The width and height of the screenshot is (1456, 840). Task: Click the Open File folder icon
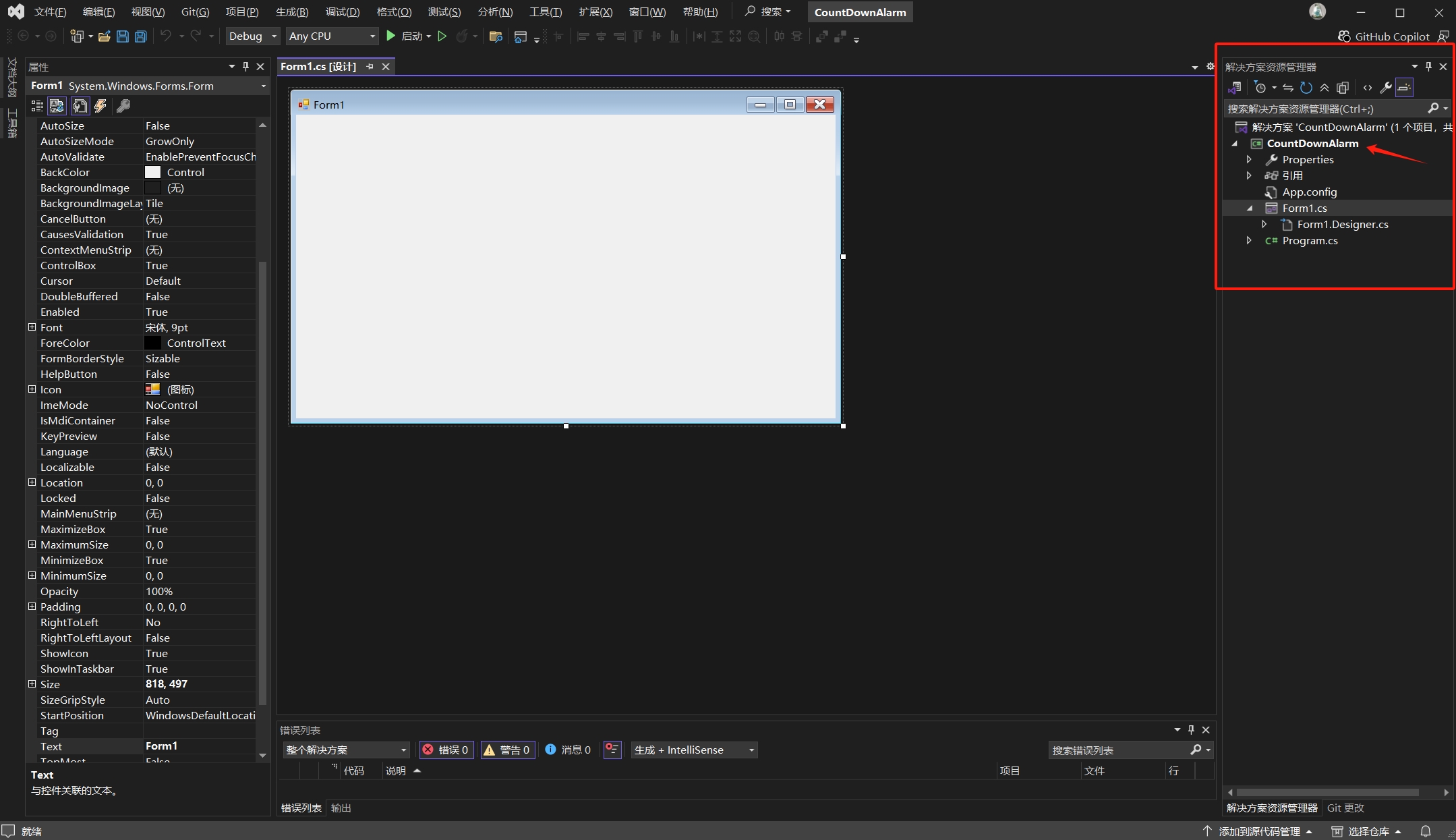[x=104, y=36]
